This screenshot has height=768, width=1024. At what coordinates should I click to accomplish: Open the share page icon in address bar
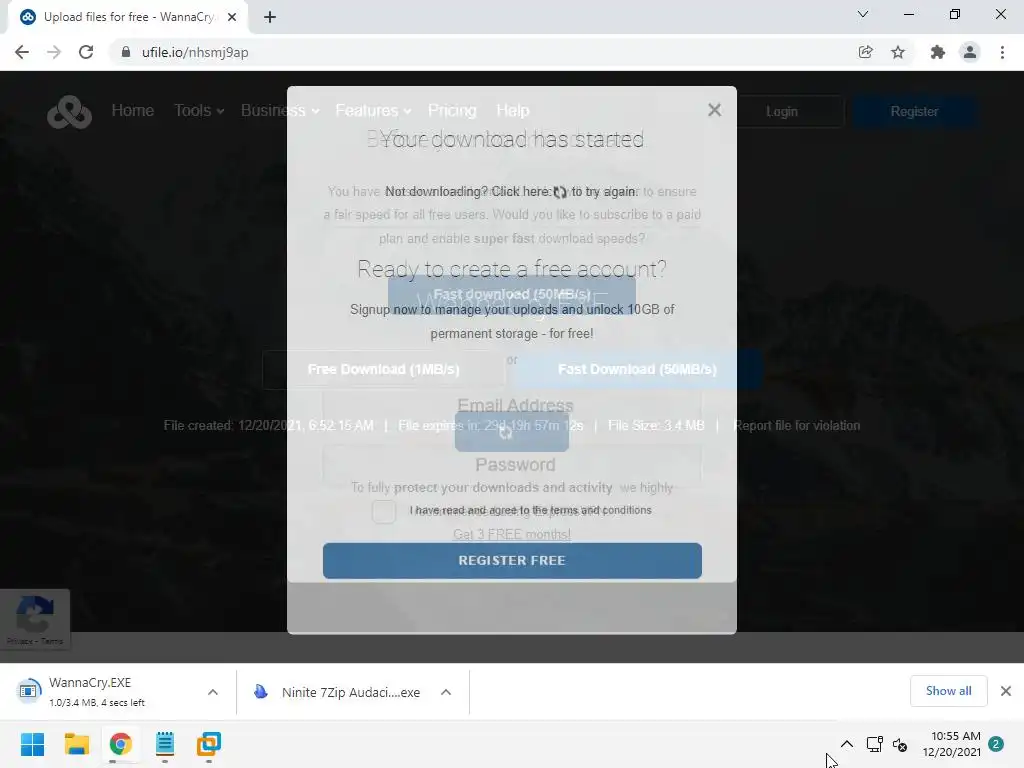click(x=865, y=52)
